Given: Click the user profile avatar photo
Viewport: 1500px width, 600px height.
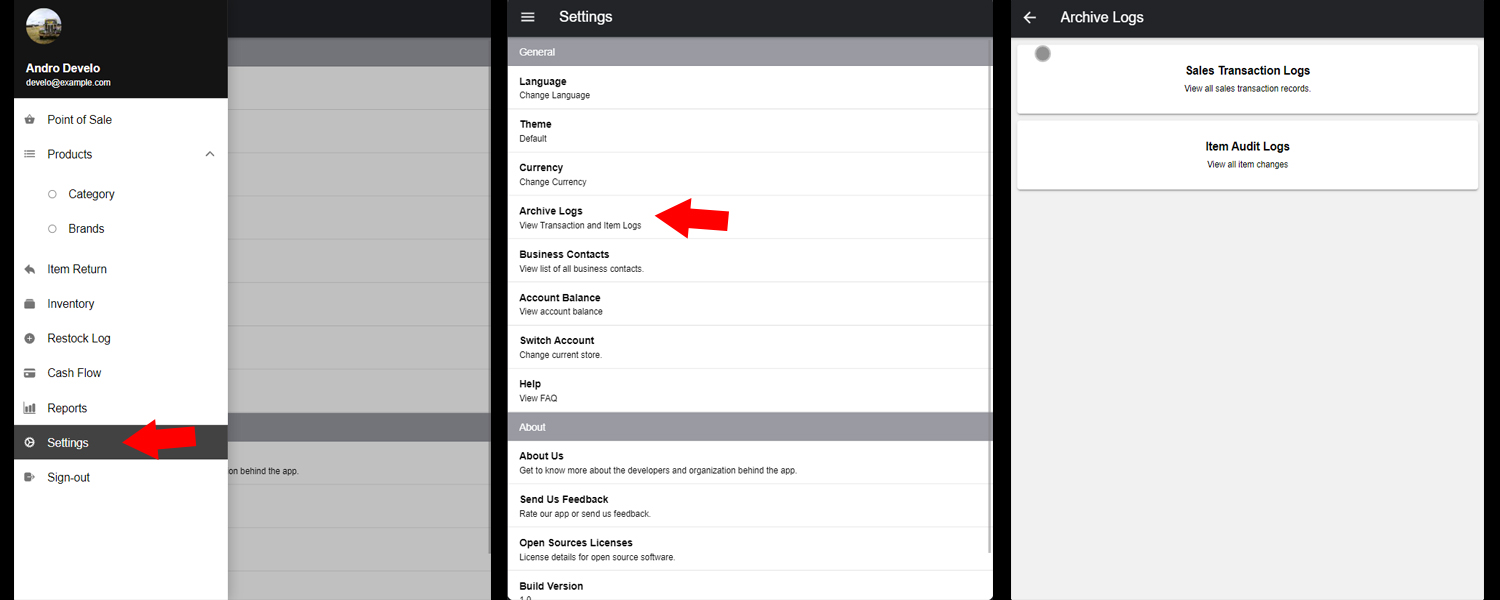Looking at the screenshot, I should coord(43,26).
